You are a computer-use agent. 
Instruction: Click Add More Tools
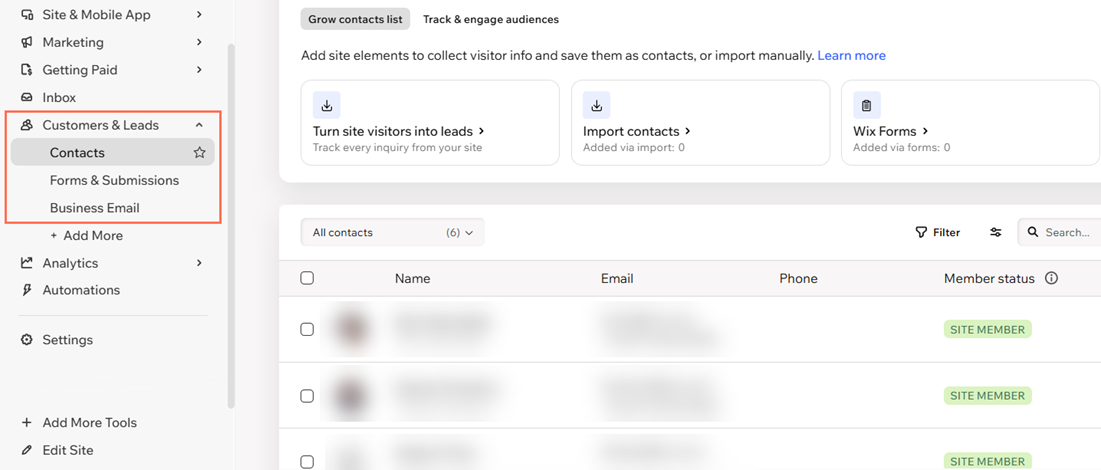(90, 423)
